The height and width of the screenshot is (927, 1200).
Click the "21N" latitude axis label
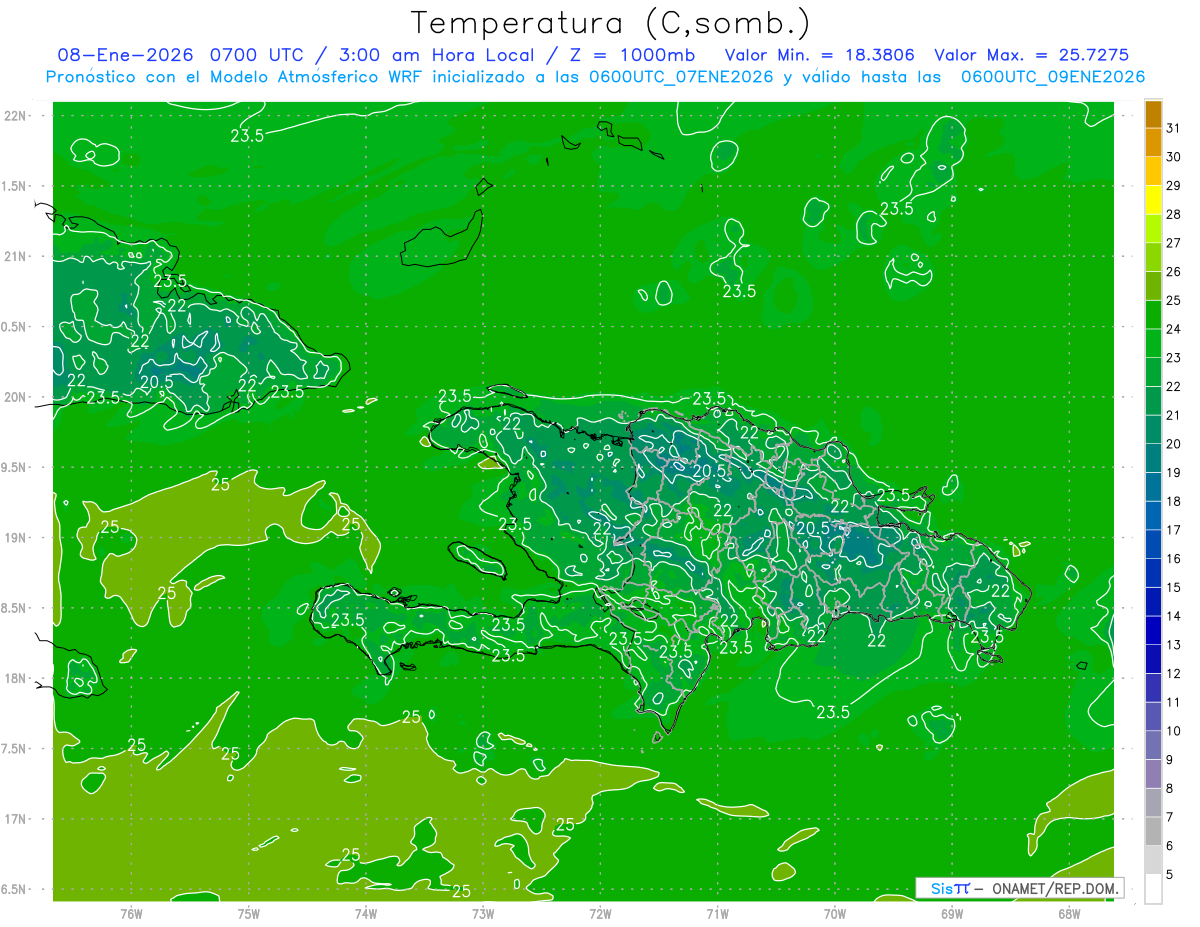tap(17, 256)
